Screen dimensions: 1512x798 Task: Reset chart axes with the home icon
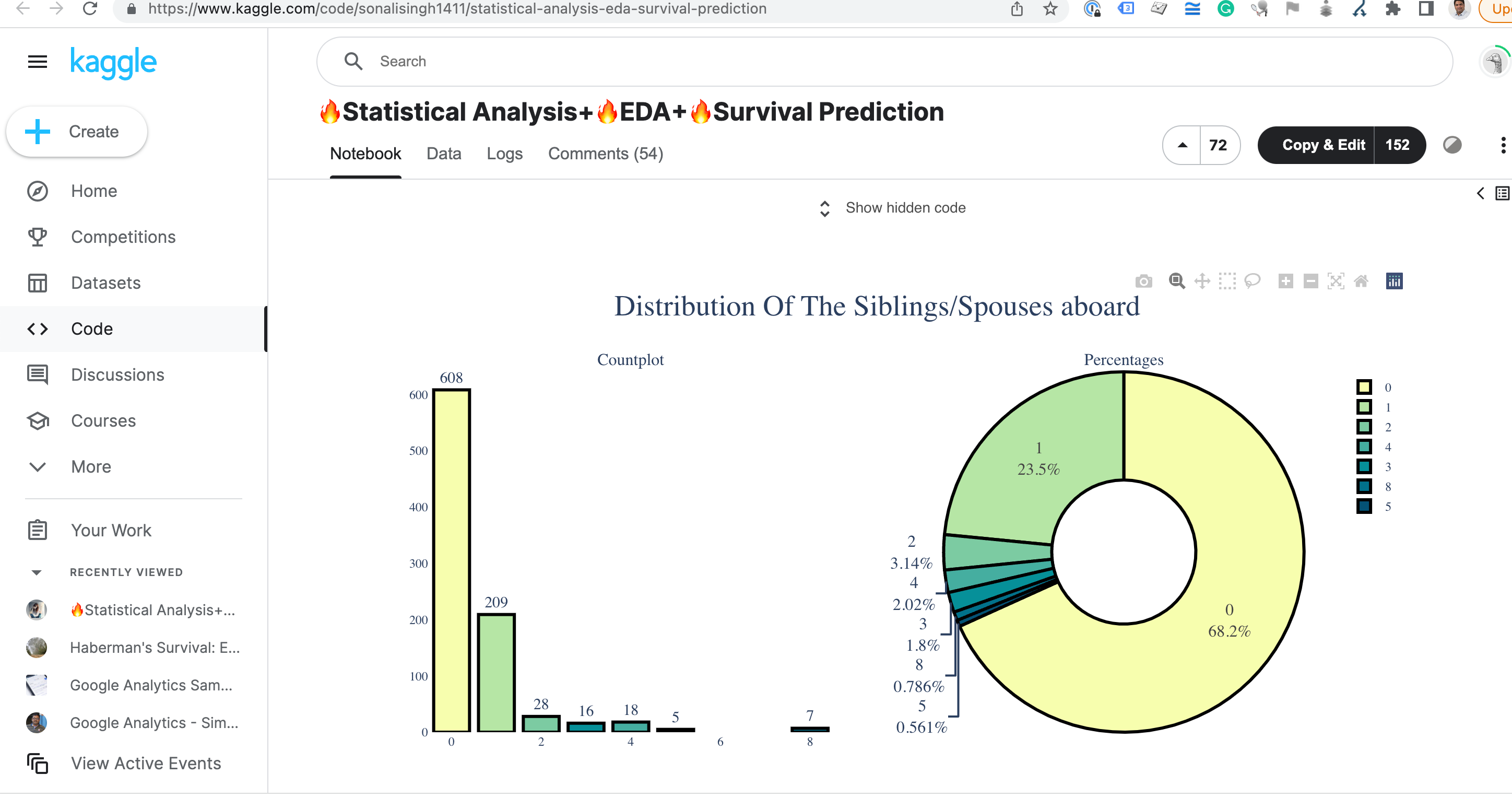click(x=1361, y=281)
